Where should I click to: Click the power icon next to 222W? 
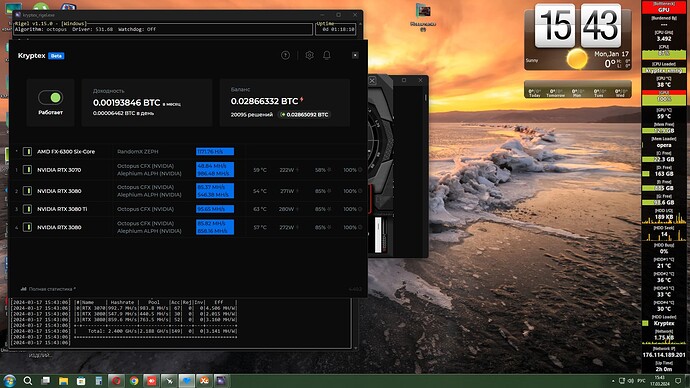tap(297, 170)
